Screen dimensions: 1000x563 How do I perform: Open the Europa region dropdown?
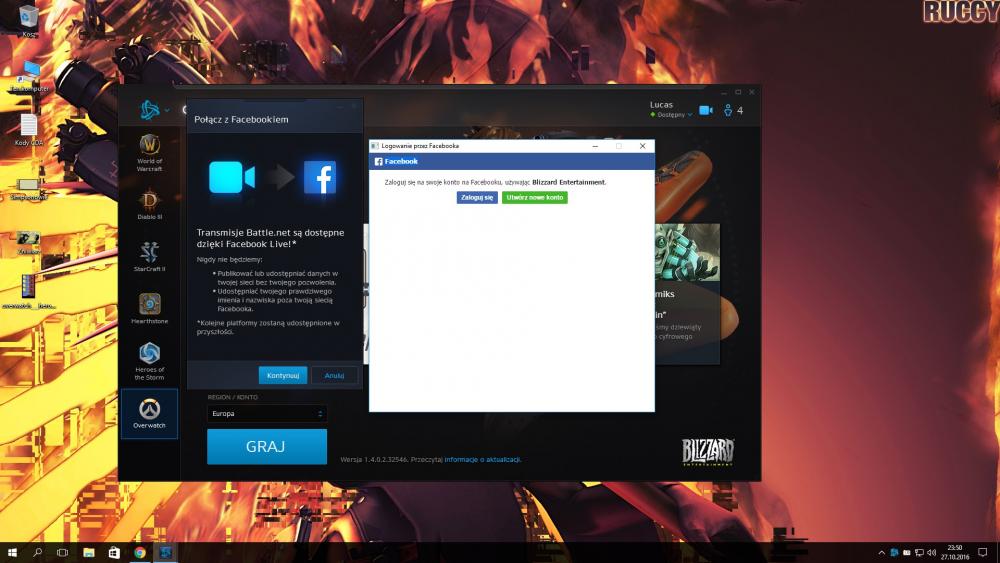(x=267, y=414)
